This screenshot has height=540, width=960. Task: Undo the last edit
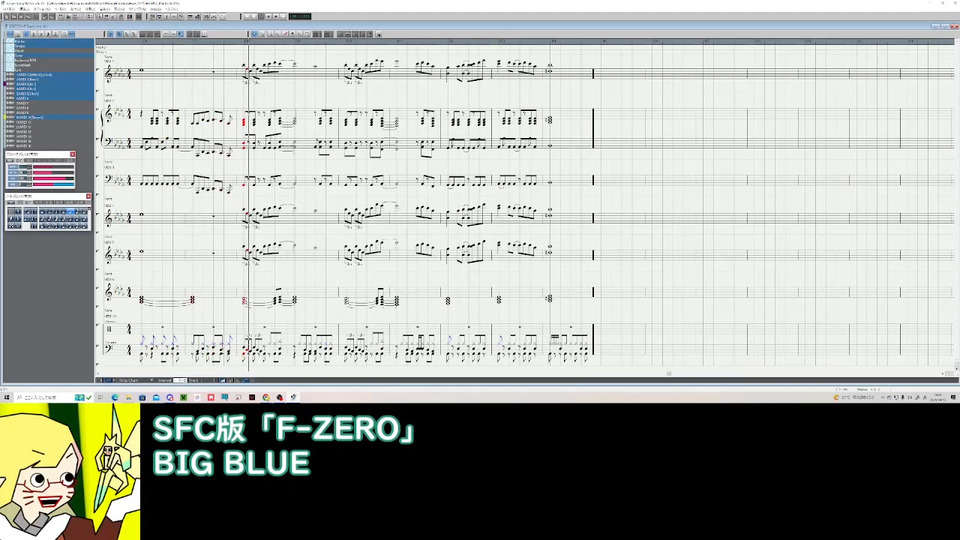[x=44, y=17]
